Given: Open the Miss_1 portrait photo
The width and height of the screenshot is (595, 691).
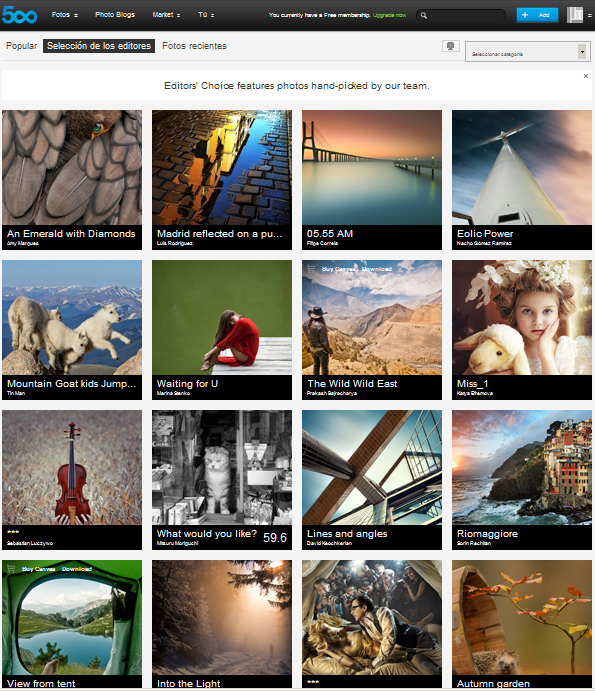Looking at the screenshot, I should (521, 317).
